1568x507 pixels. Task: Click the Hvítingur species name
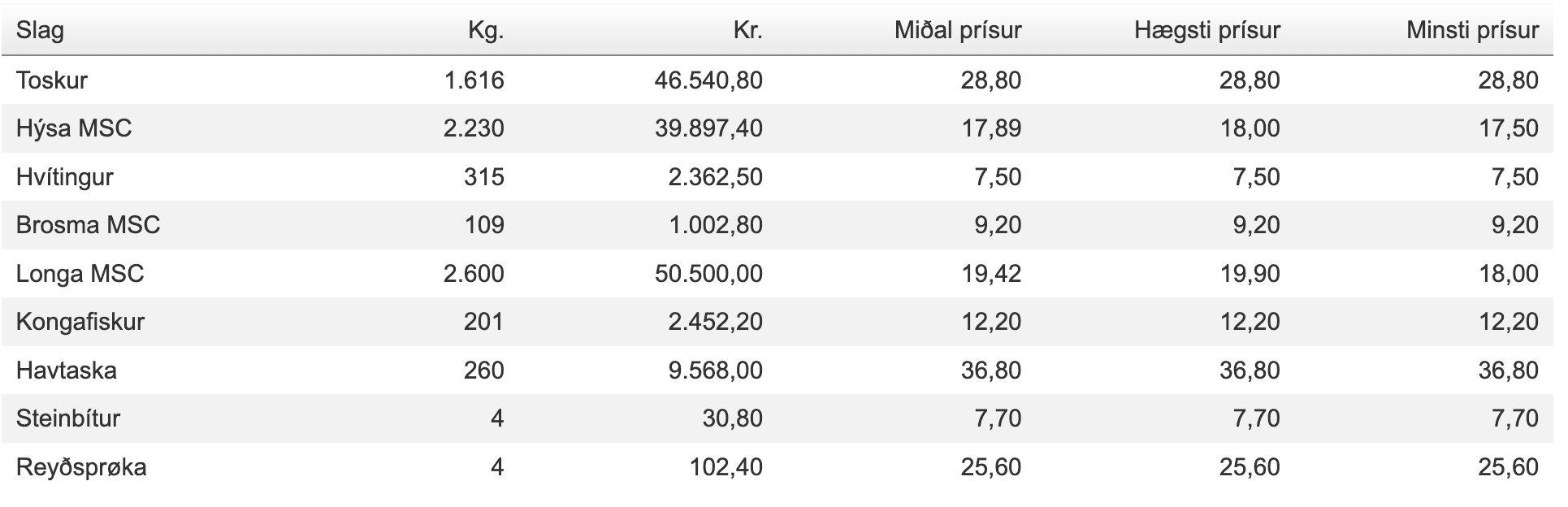65,177
